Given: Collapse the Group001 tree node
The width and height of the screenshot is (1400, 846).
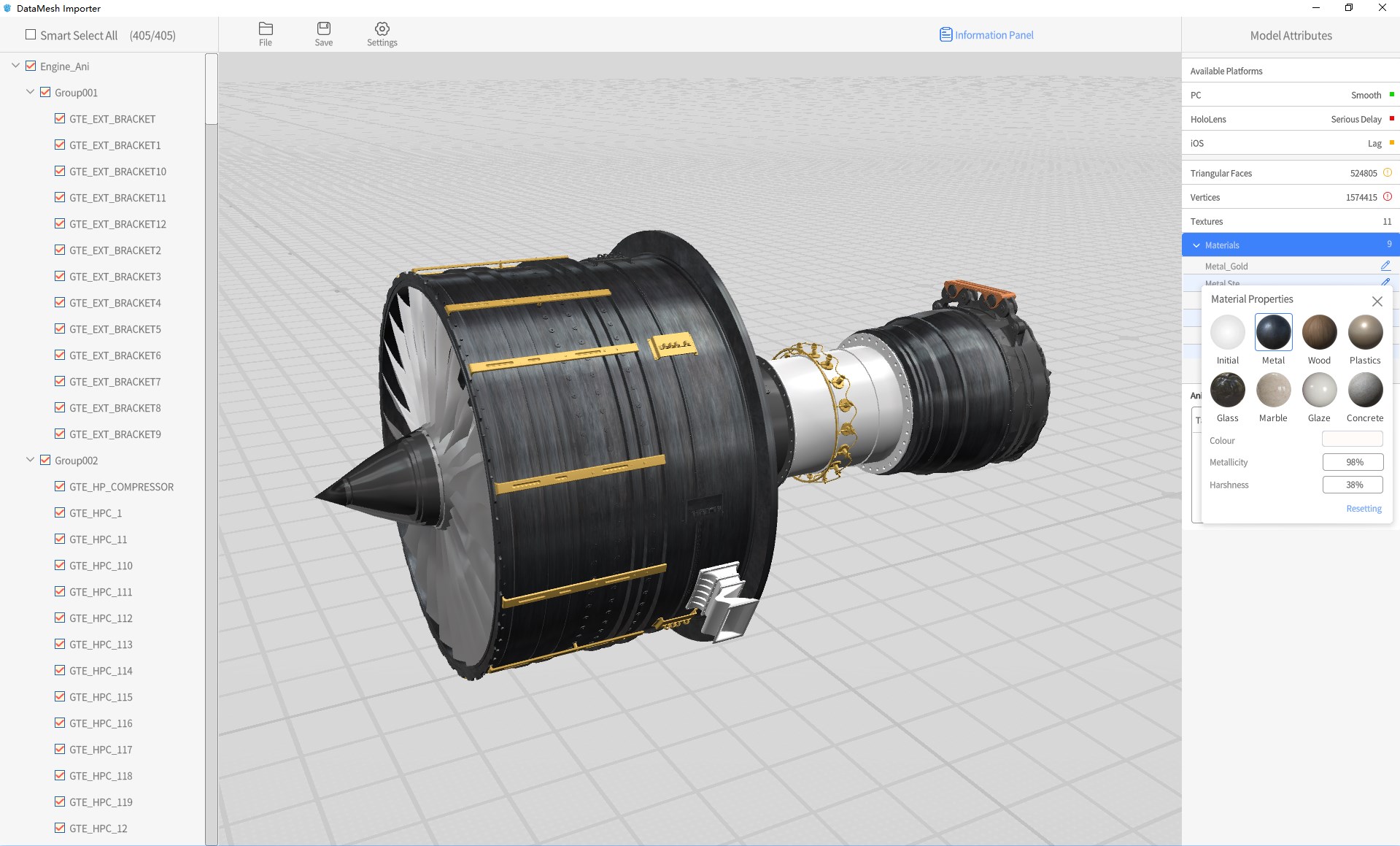Looking at the screenshot, I should pos(30,92).
